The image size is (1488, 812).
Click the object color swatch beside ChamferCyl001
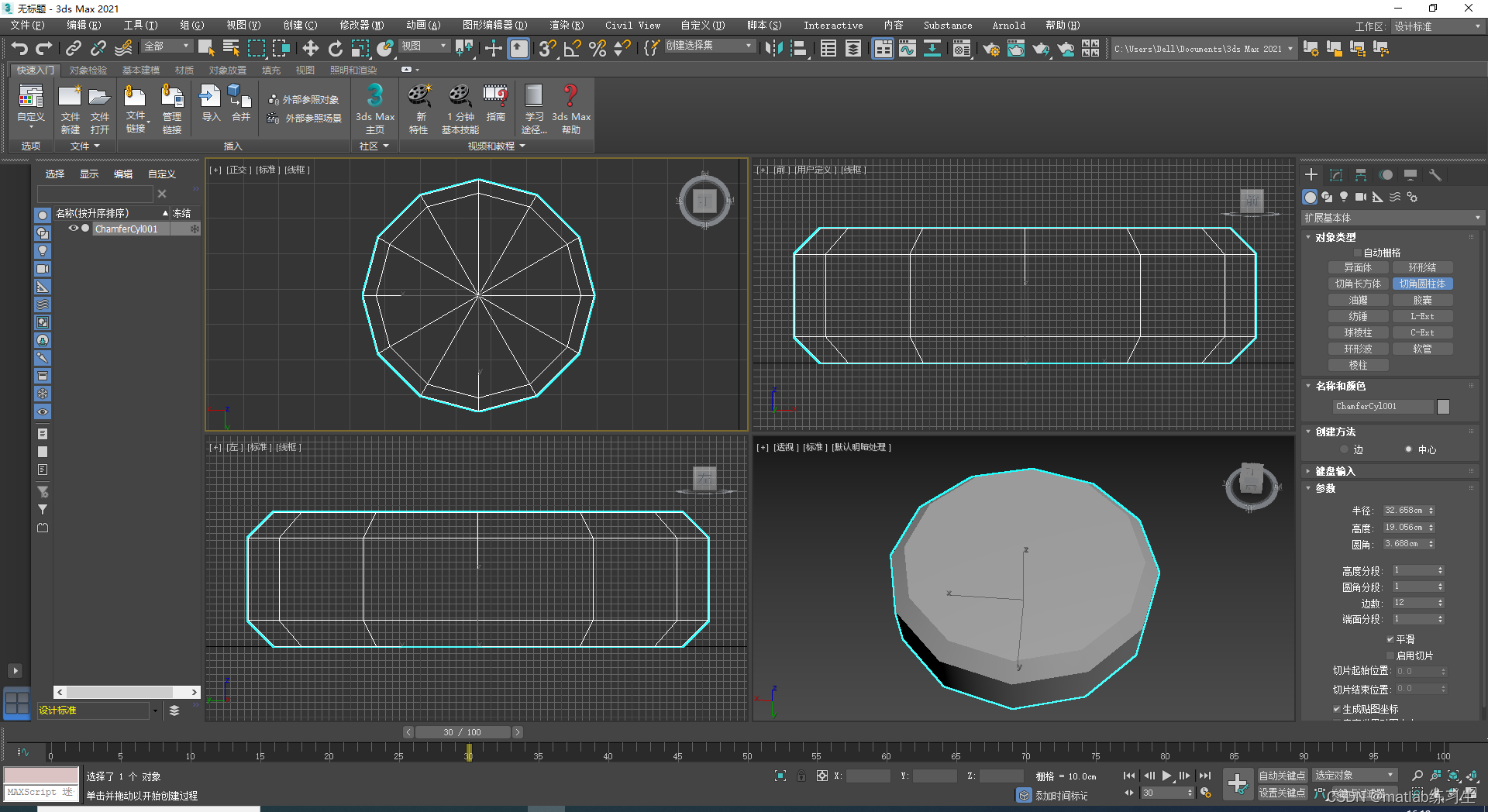point(1443,407)
